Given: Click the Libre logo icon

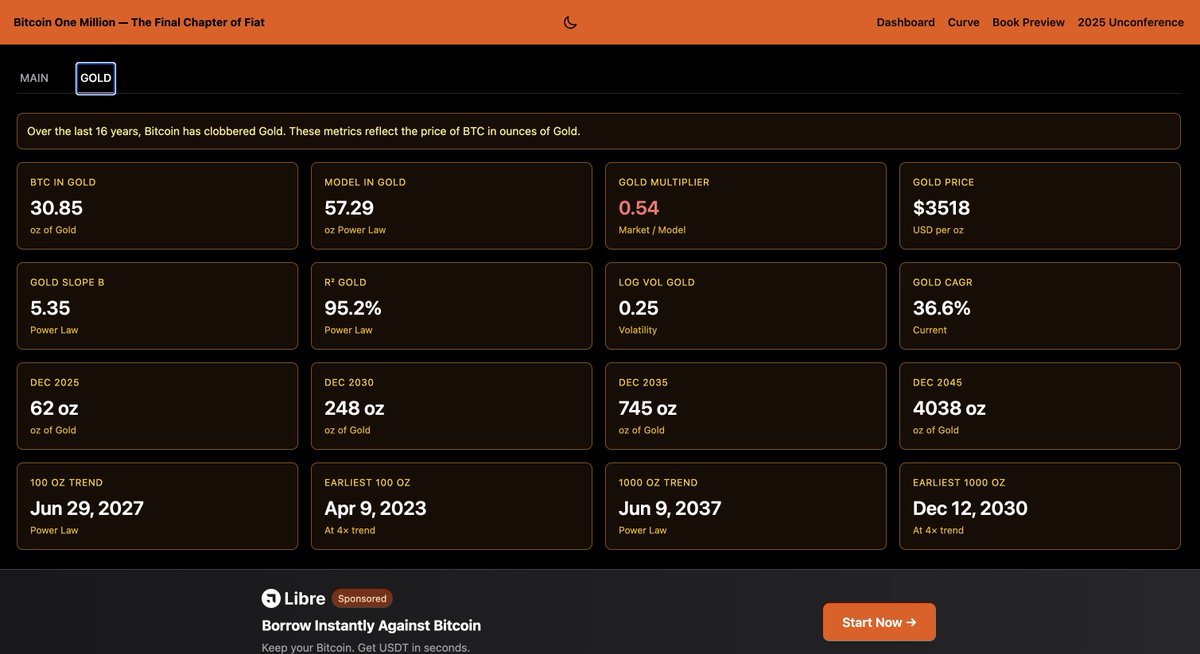Looking at the screenshot, I should click(271, 598).
